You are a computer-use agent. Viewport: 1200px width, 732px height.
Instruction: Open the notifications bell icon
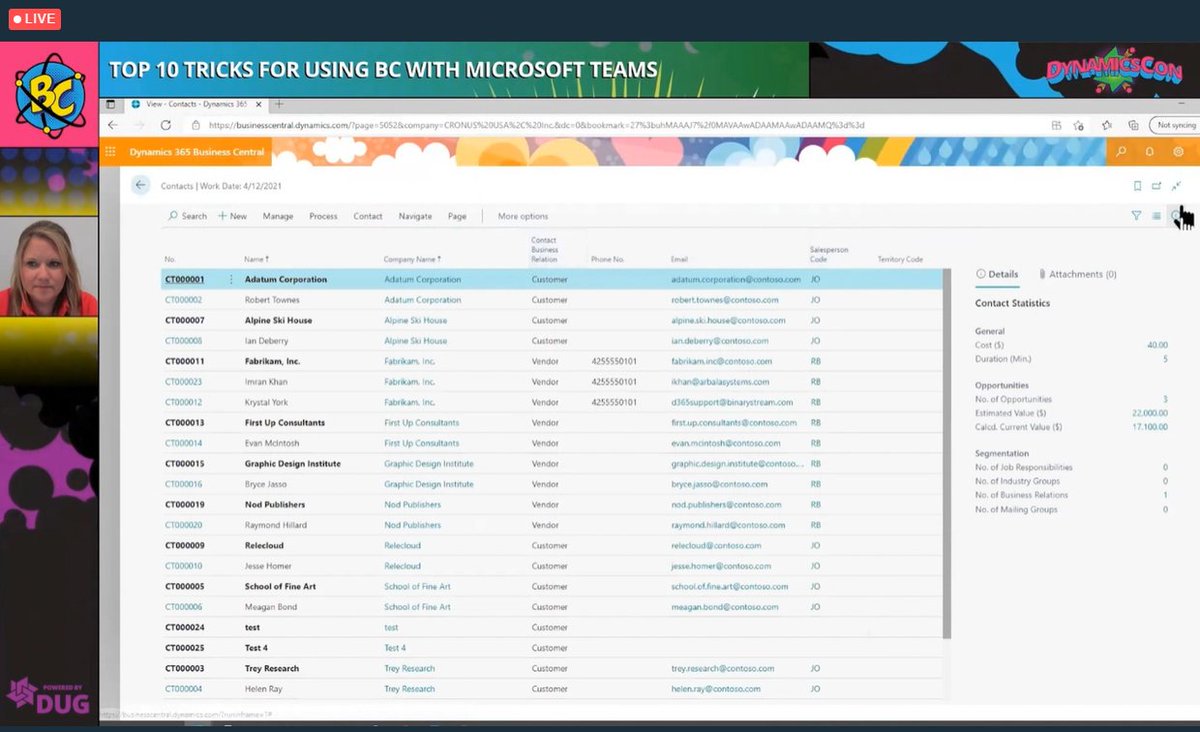click(1150, 152)
